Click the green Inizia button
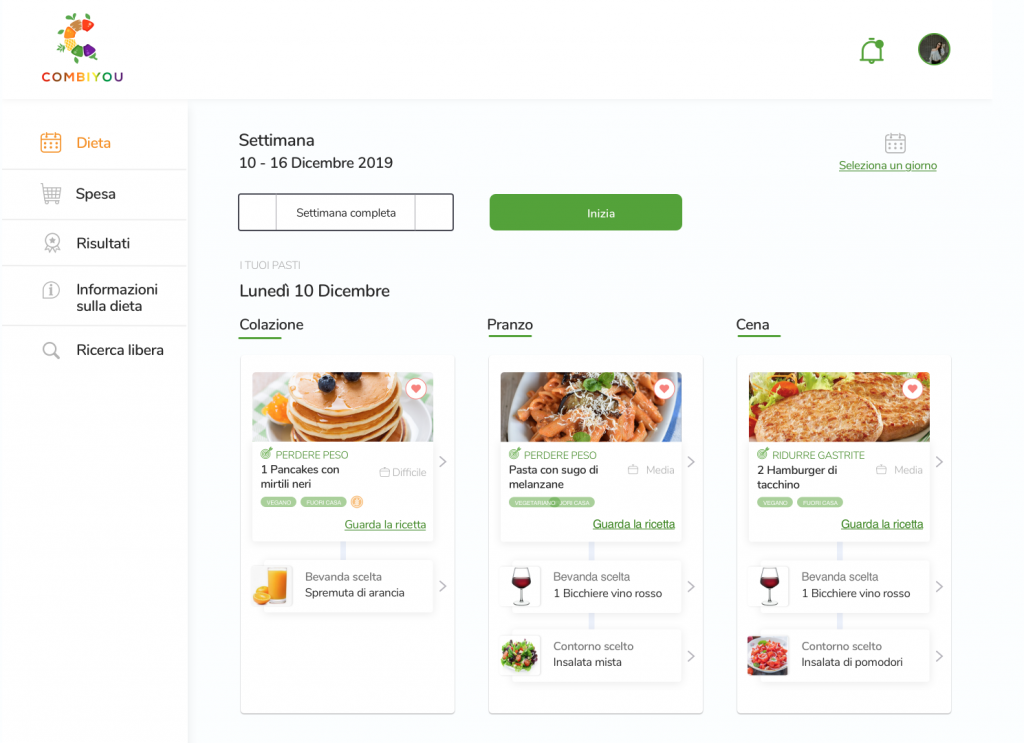Viewport: 1024px width, 743px height. [586, 212]
